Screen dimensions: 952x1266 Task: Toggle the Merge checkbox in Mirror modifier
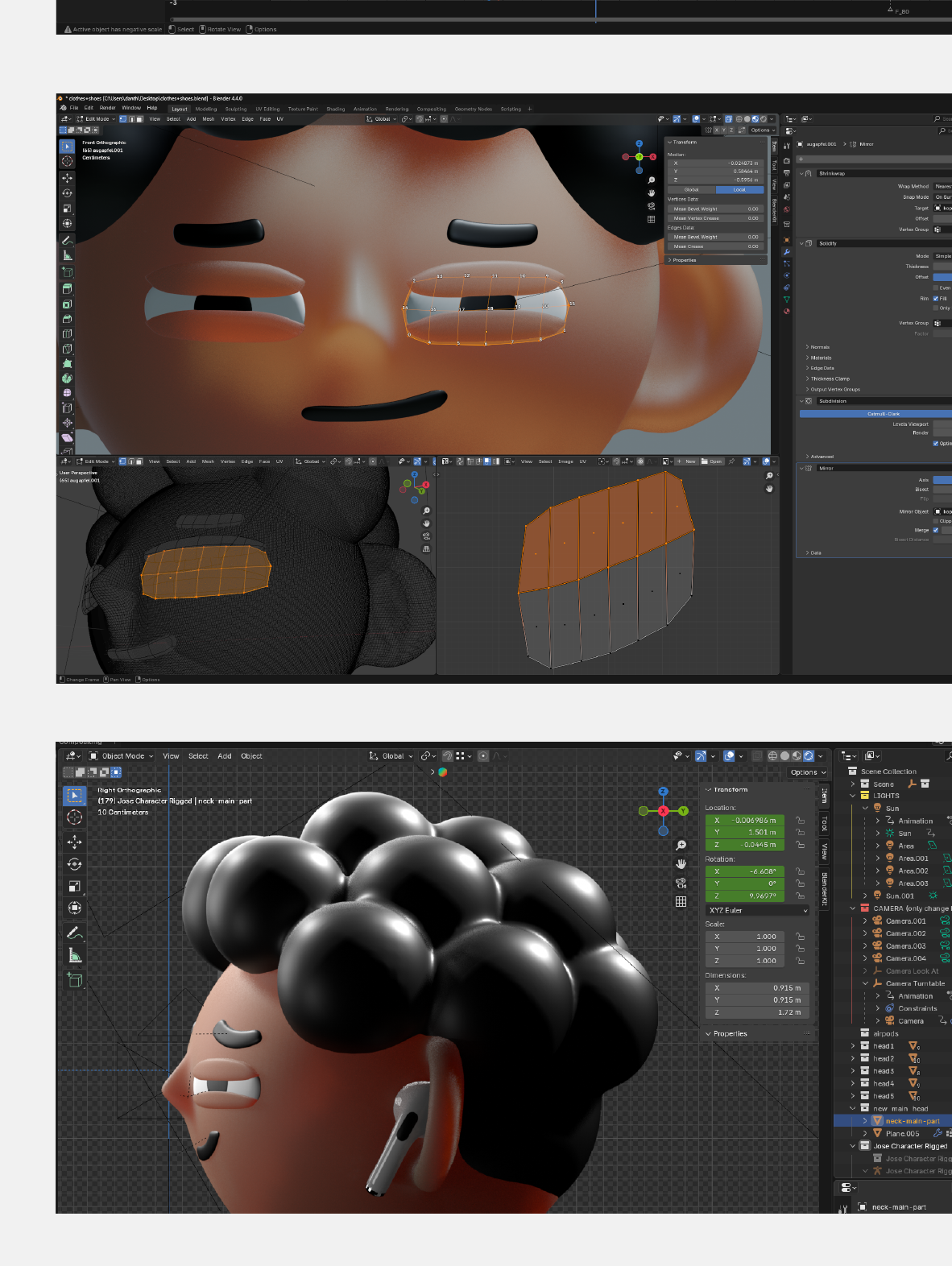pos(936,530)
